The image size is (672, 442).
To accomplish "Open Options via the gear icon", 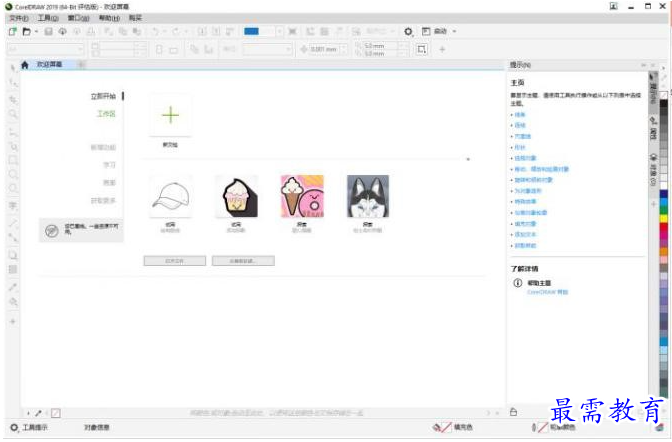I will [408, 31].
